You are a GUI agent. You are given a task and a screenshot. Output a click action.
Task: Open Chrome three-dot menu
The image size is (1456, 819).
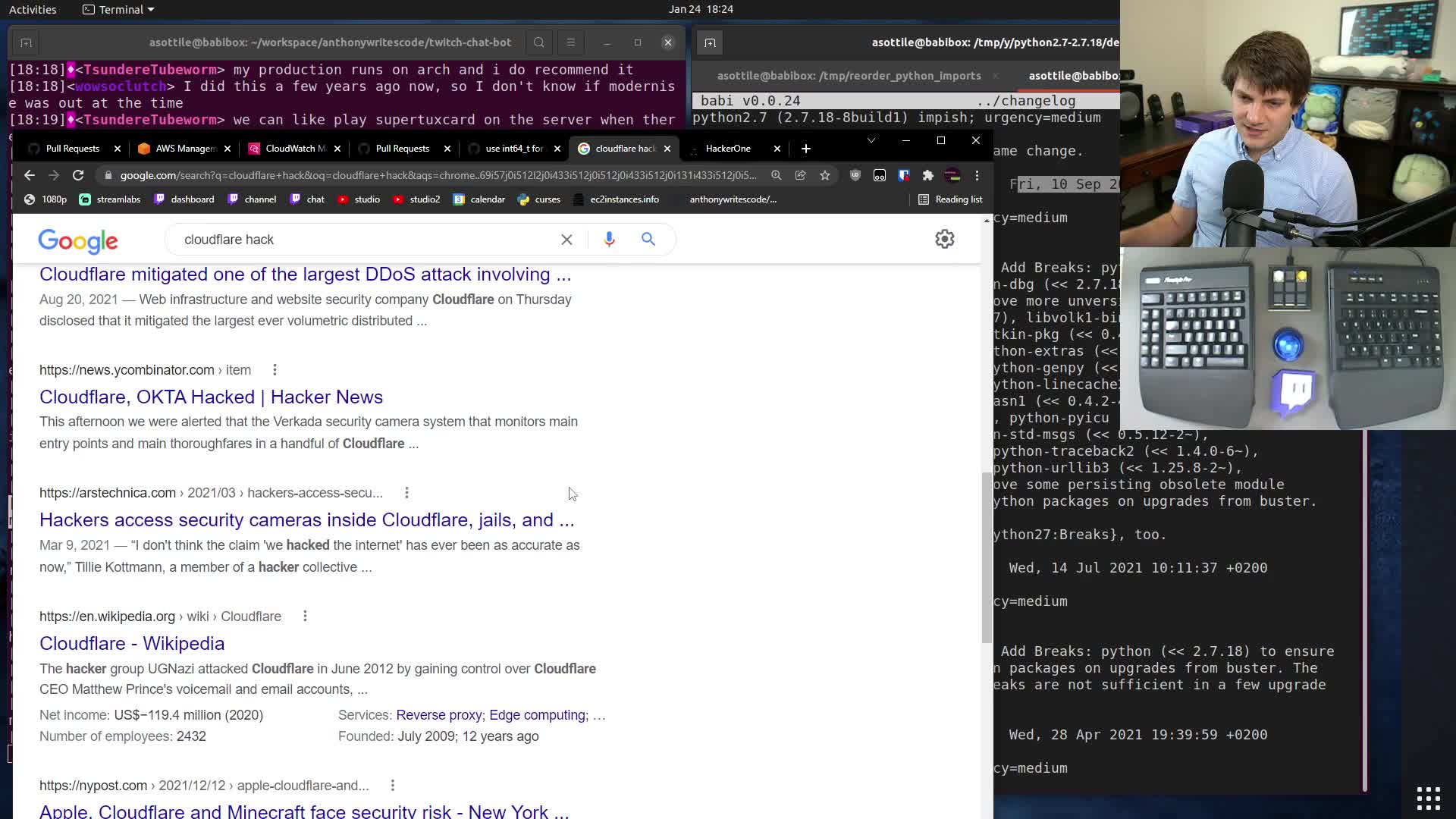[x=977, y=175]
